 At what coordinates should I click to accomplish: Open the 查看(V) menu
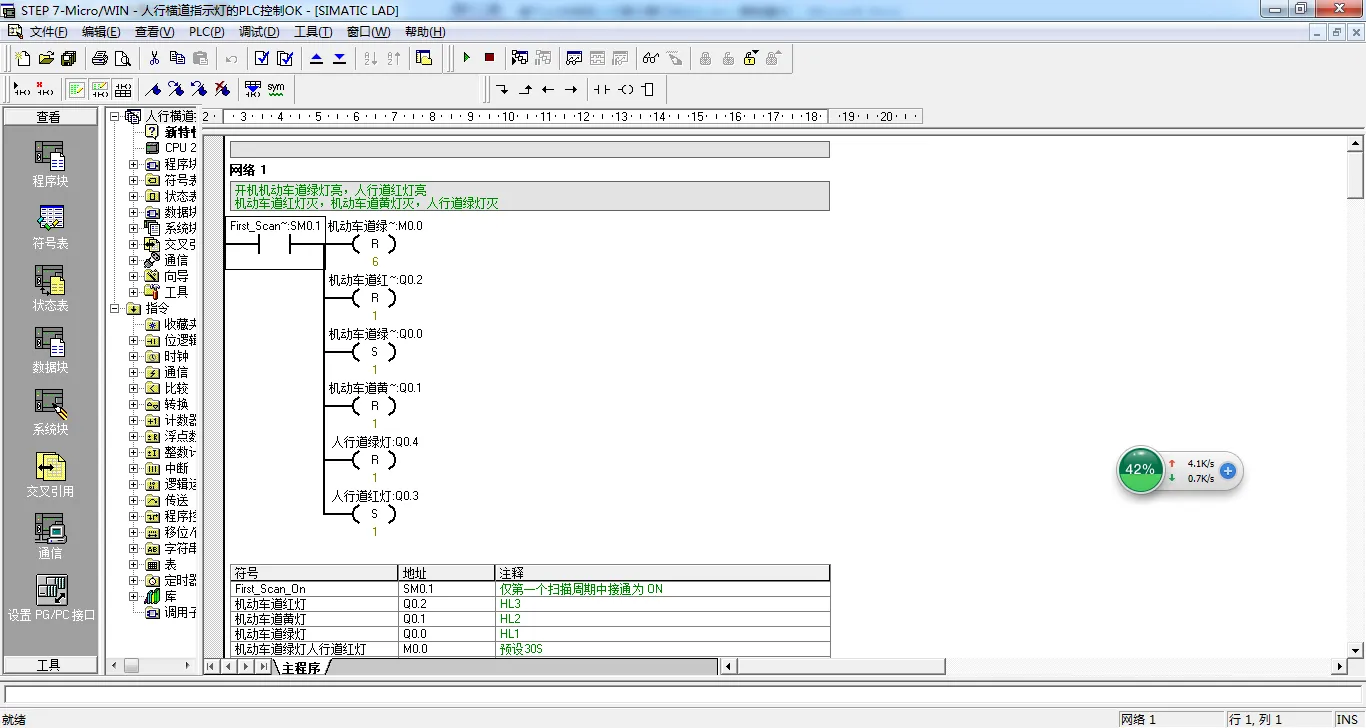tap(154, 32)
